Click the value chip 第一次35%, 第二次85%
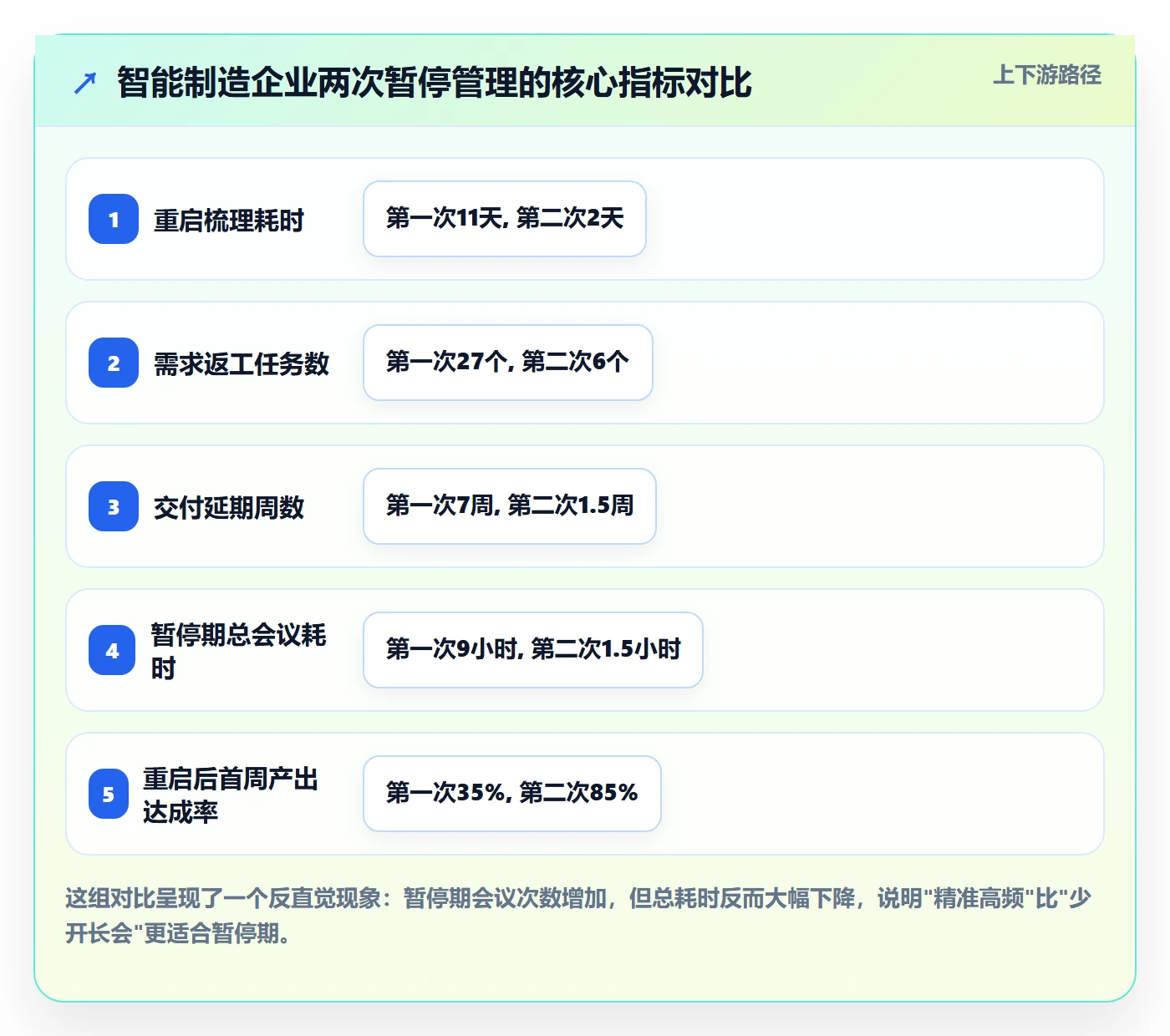Image resolution: width=1170 pixels, height=1036 pixels. click(512, 794)
